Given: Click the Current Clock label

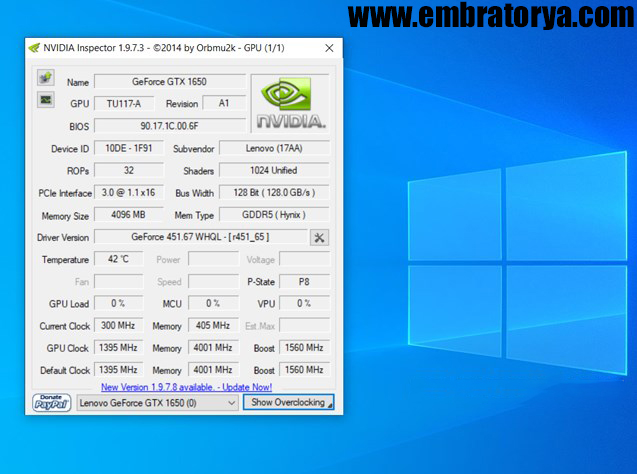Looking at the screenshot, I should tap(65, 326).
